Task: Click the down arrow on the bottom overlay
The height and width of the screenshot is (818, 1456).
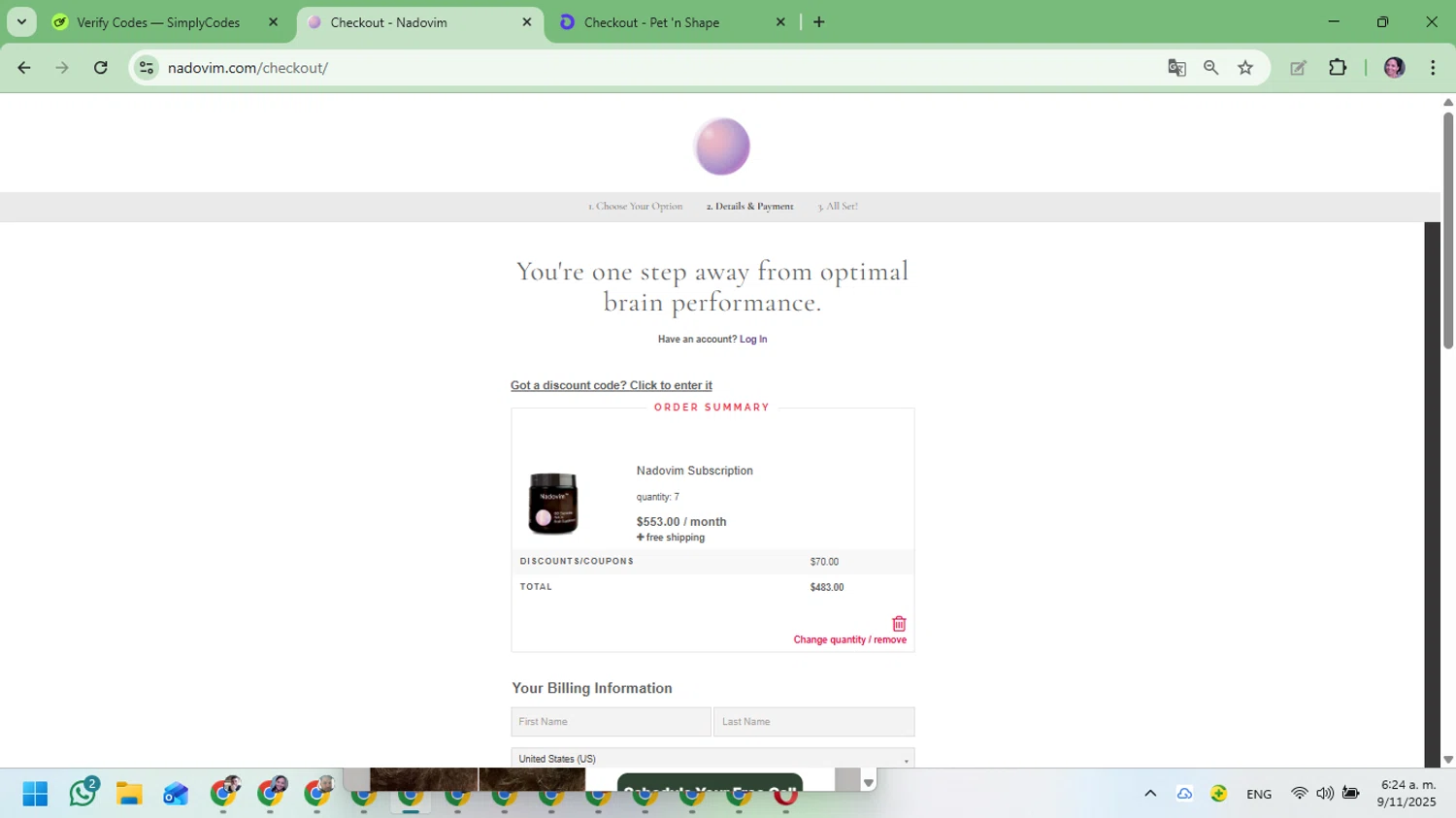Action: pyautogui.click(x=869, y=782)
